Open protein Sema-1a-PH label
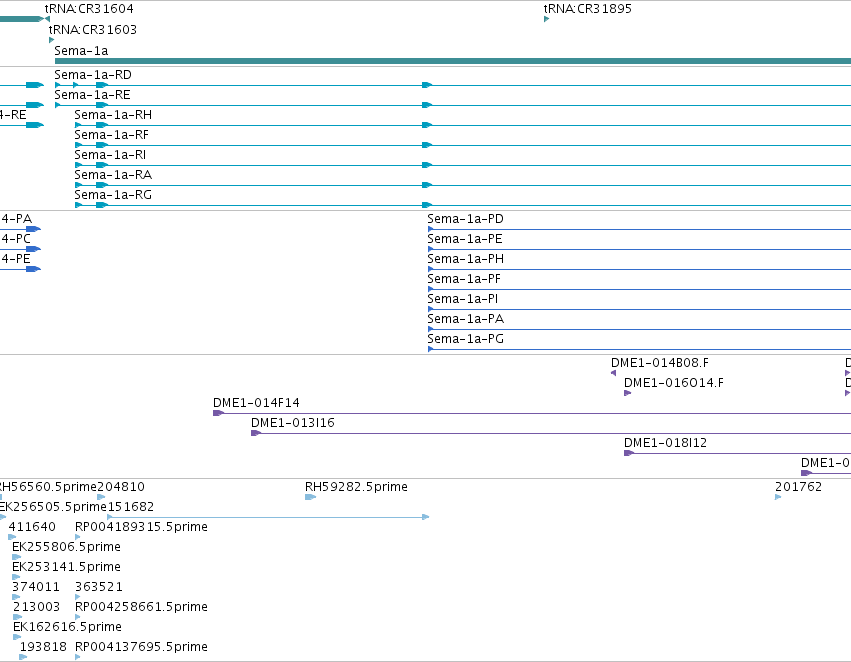The height and width of the screenshot is (662, 851). [466, 259]
